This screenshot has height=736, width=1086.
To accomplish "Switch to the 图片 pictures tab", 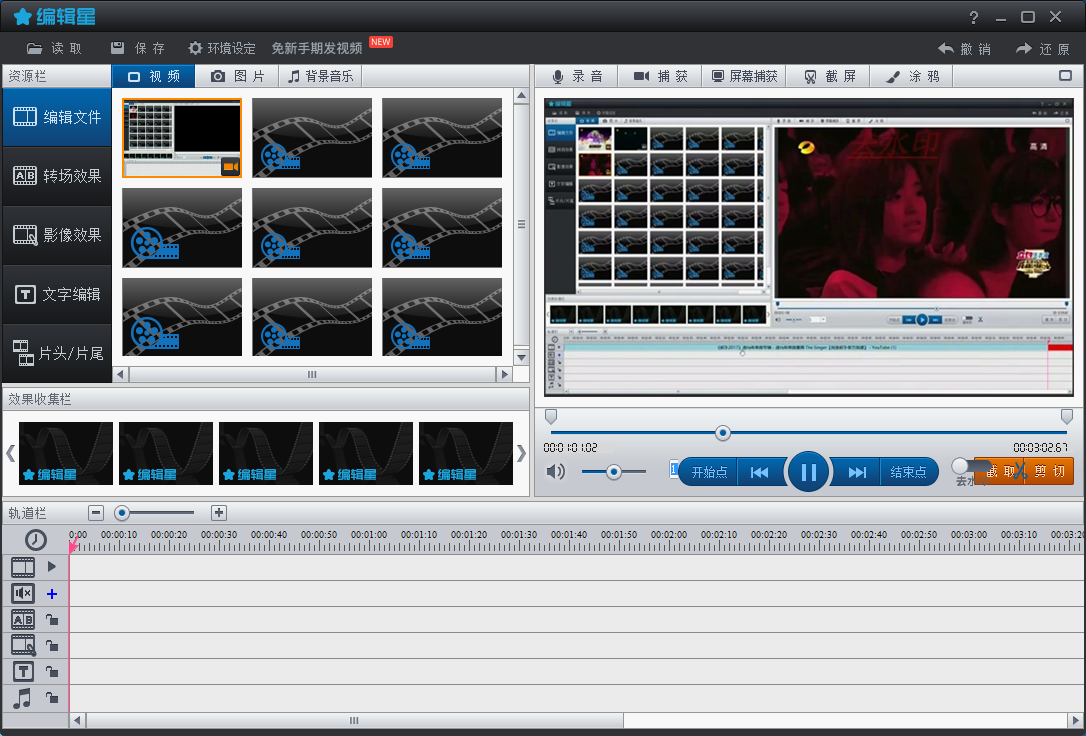I will [238, 76].
